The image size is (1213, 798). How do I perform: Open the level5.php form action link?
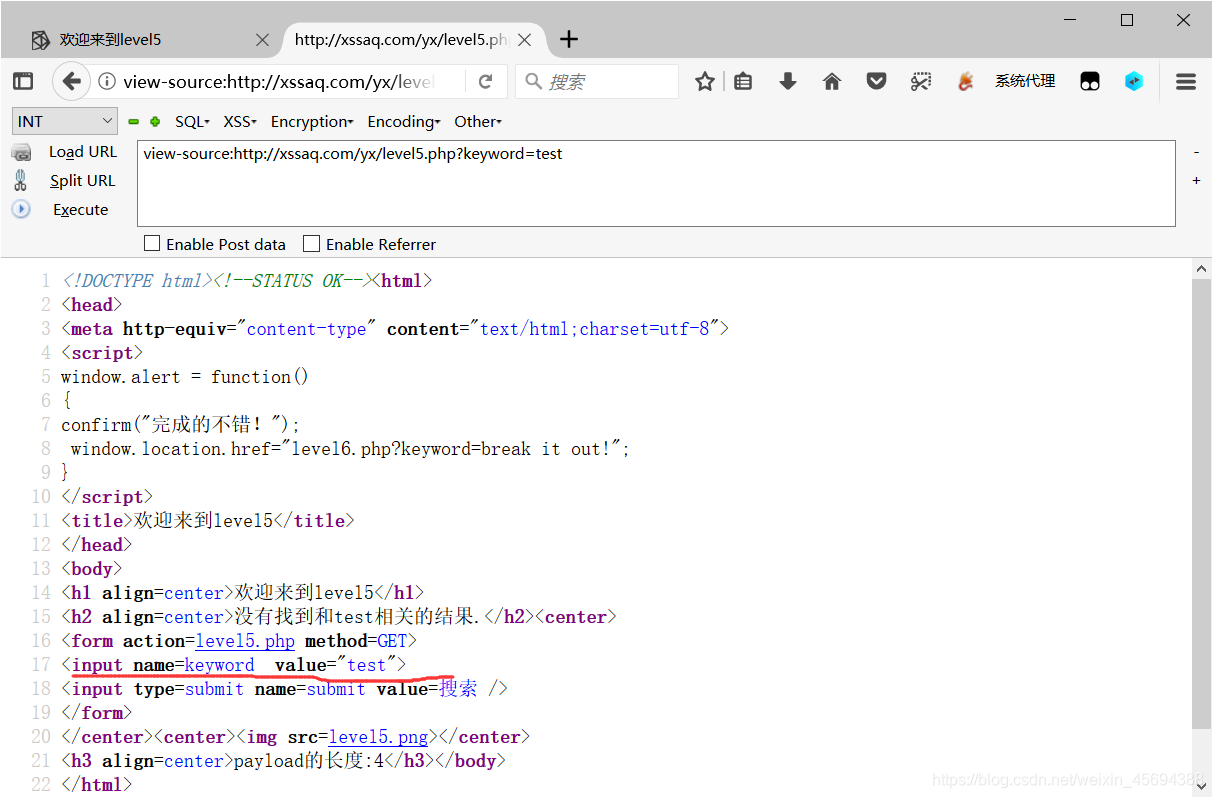[x=245, y=641]
